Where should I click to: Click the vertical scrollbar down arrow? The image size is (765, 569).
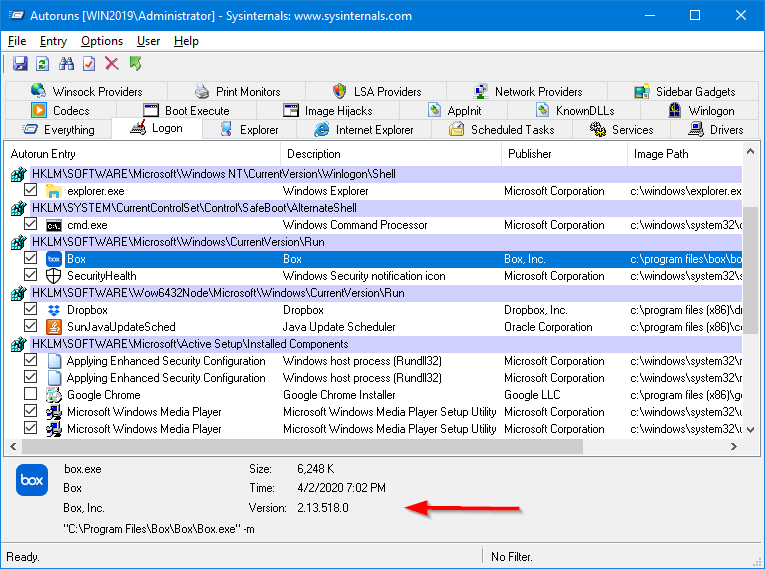[x=751, y=431]
